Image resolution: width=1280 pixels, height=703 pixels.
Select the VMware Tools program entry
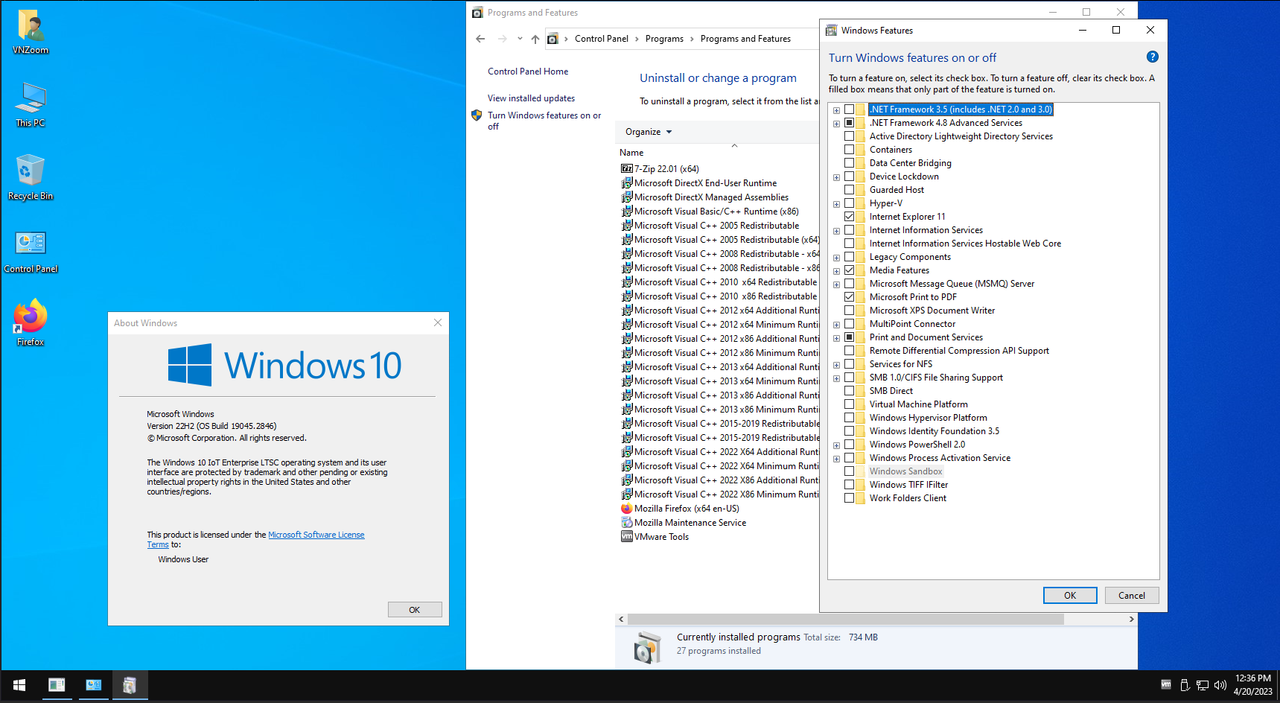(x=654, y=536)
